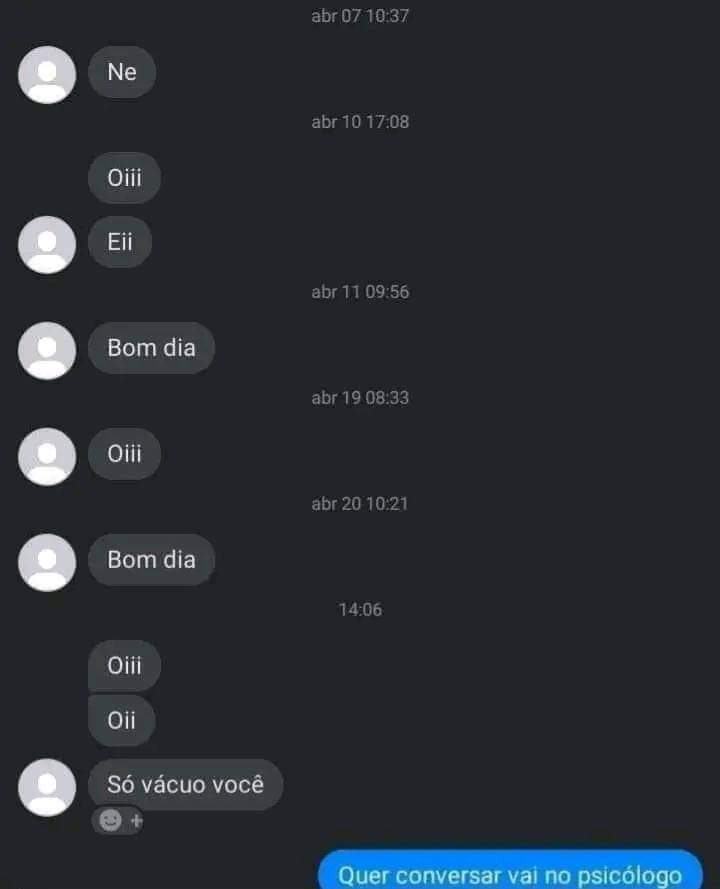Click the "Oii" message bubble
The image size is (720, 889).
[x=121, y=721]
